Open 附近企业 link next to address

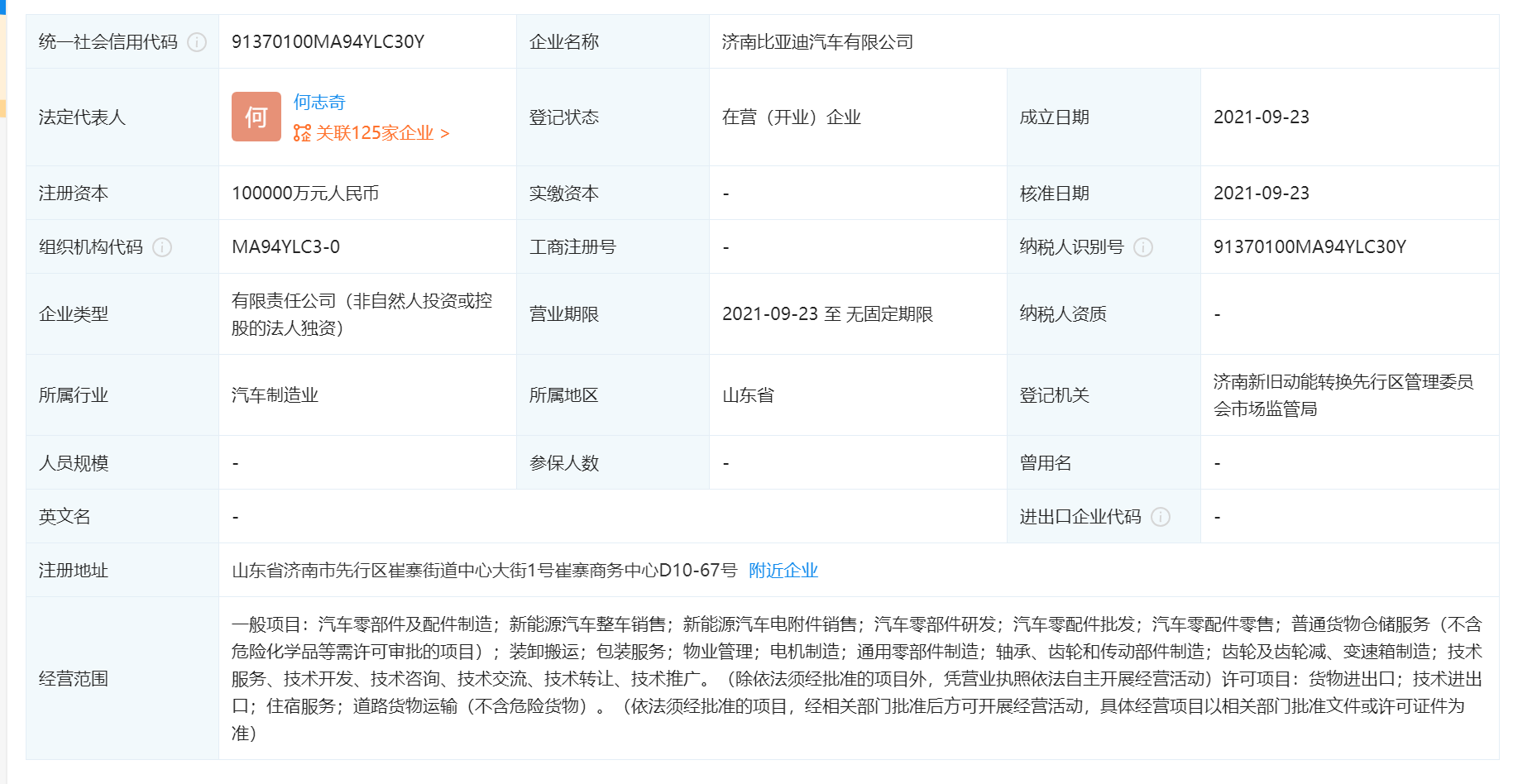coord(783,571)
